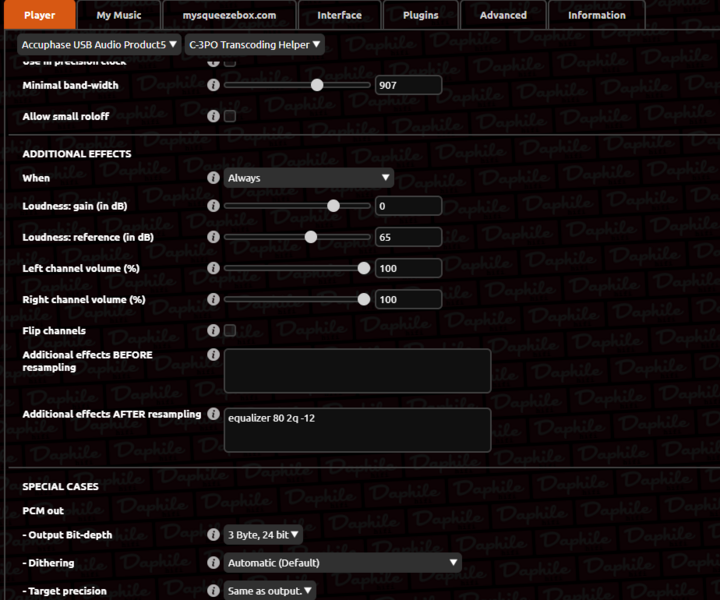Open the Dithering Automatic (Default) dropdown
Image resolution: width=720 pixels, height=600 pixels.
tap(342, 563)
